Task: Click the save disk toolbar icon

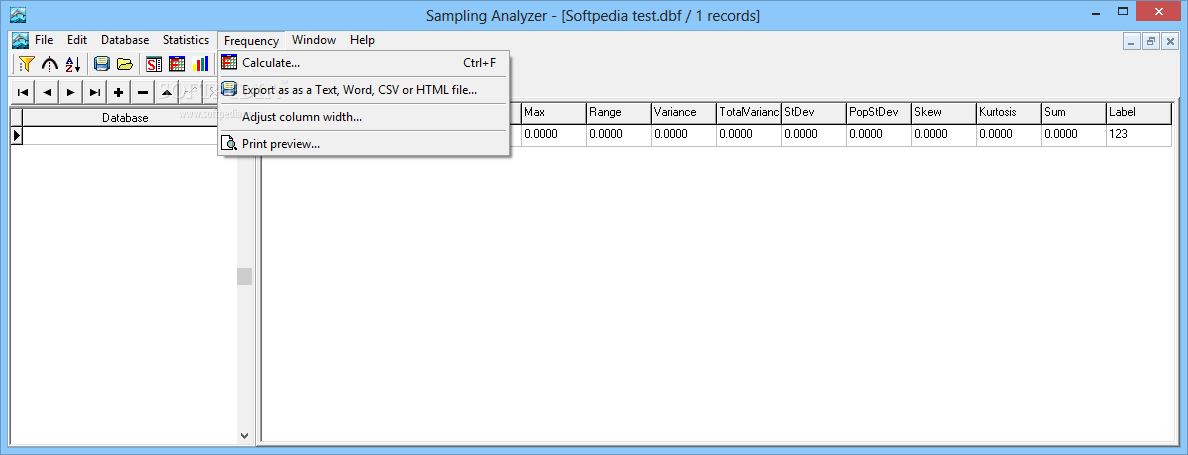Action: (x=102, y=64)
